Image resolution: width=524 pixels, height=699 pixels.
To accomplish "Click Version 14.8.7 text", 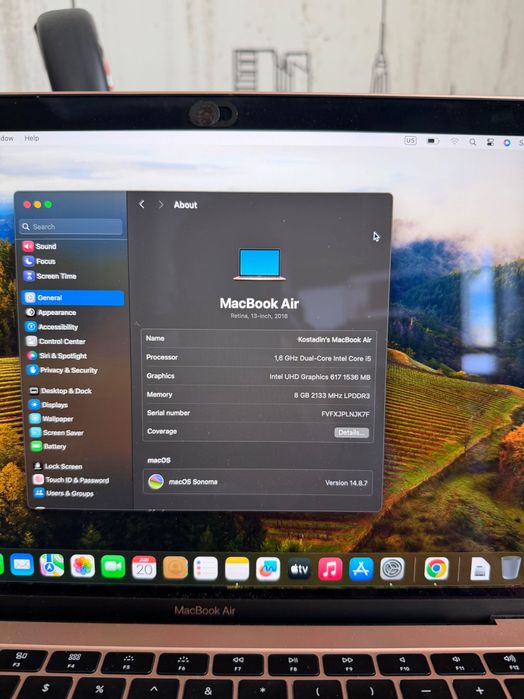I will click(x=346, y=483).
